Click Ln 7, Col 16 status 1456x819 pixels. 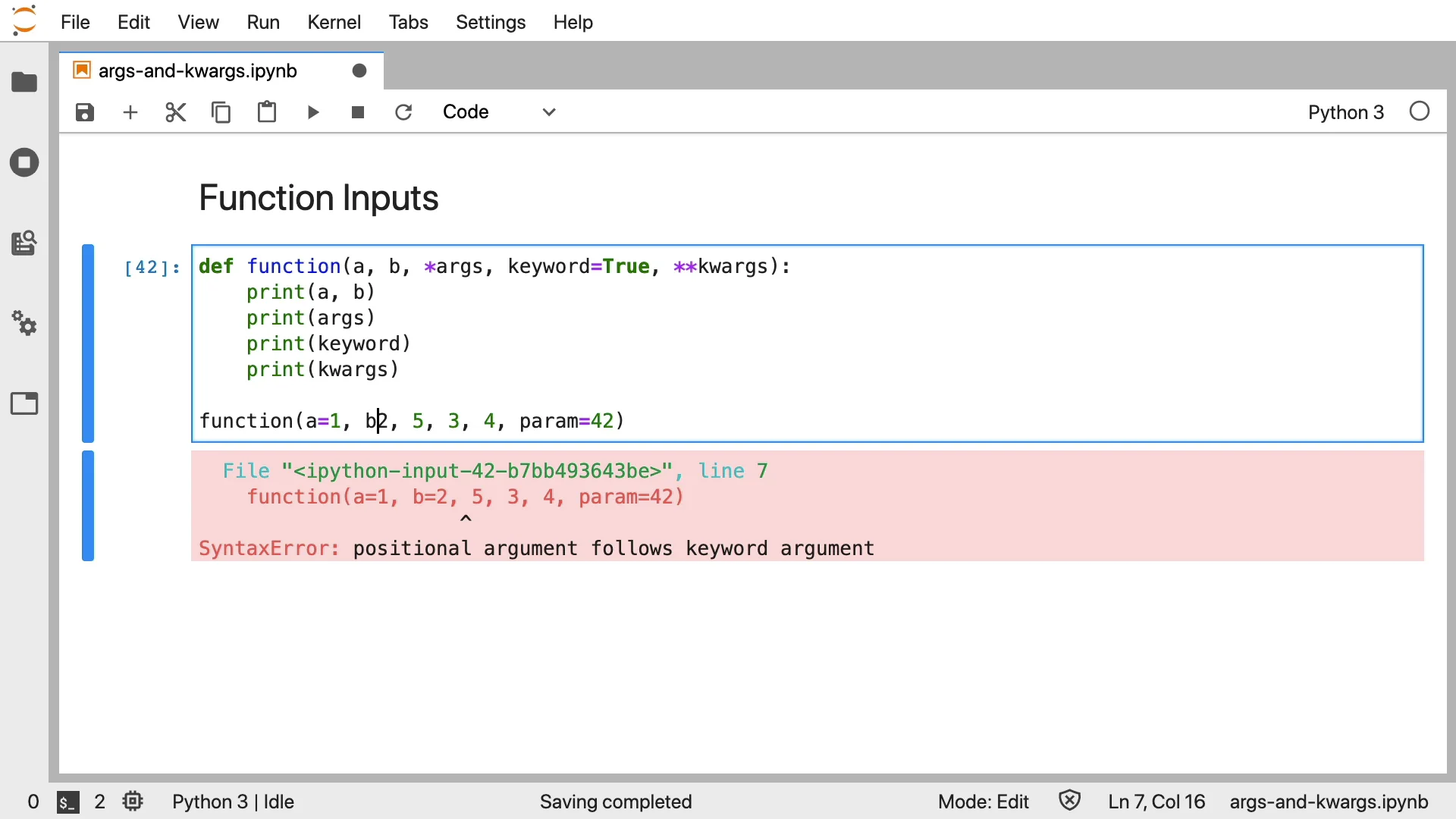click(1156, 802)
